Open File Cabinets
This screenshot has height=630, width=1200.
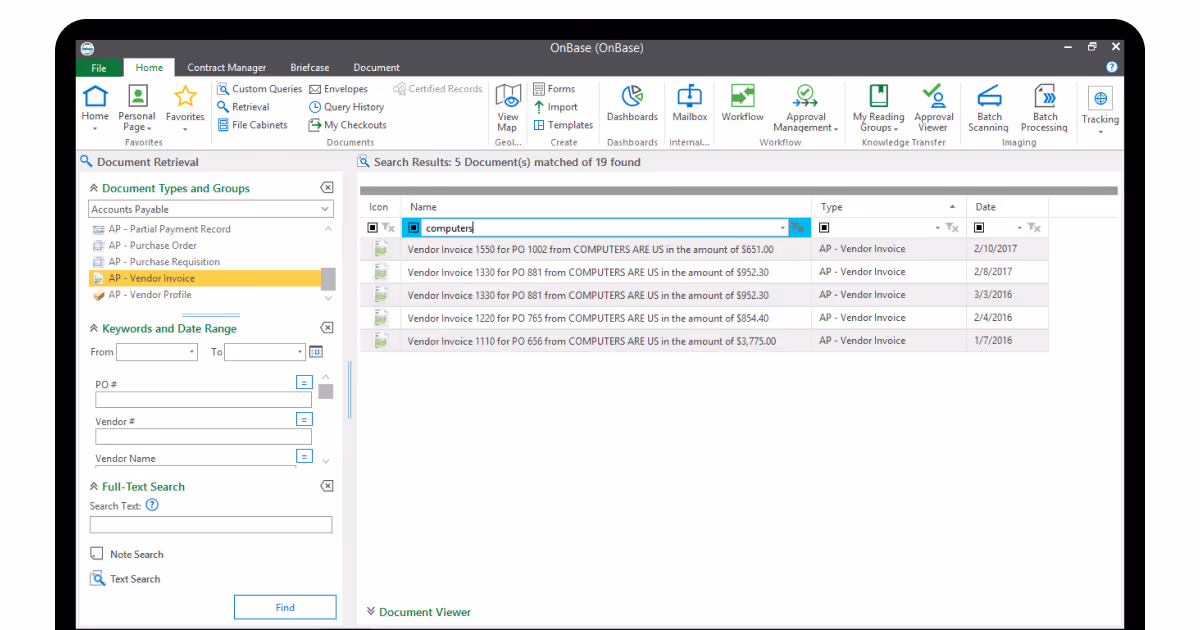(252, 125)
